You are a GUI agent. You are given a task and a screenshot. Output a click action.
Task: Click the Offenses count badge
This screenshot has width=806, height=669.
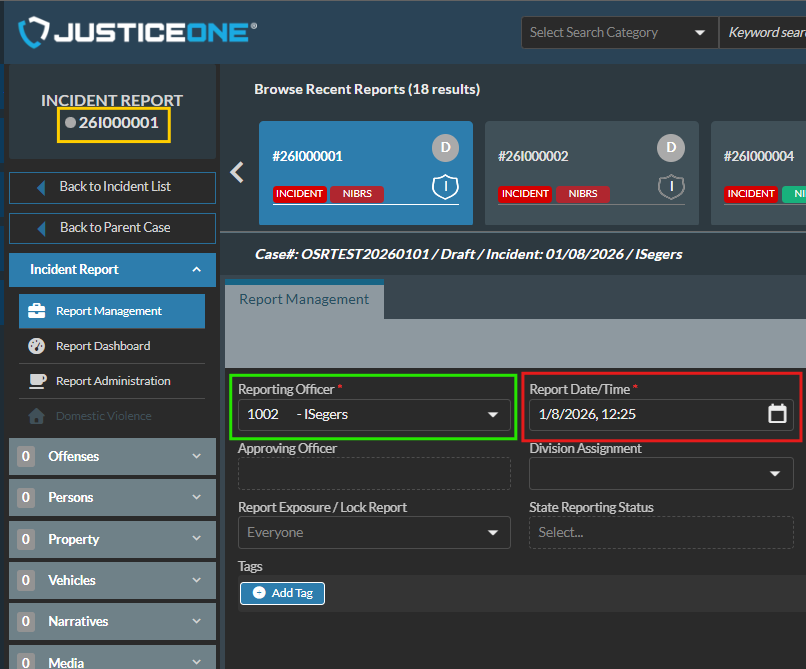26,457
